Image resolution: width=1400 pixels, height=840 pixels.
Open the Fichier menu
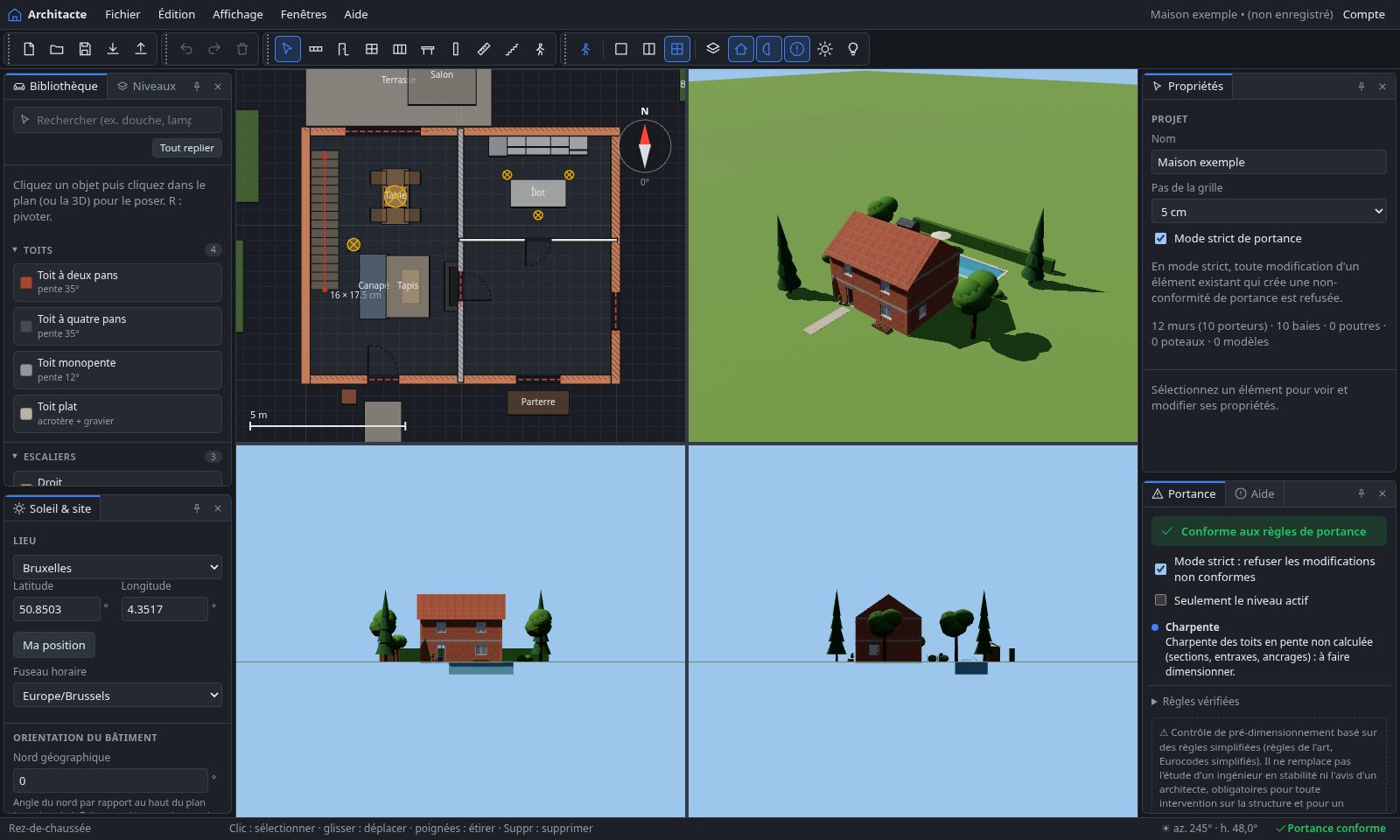pos(122,14)
